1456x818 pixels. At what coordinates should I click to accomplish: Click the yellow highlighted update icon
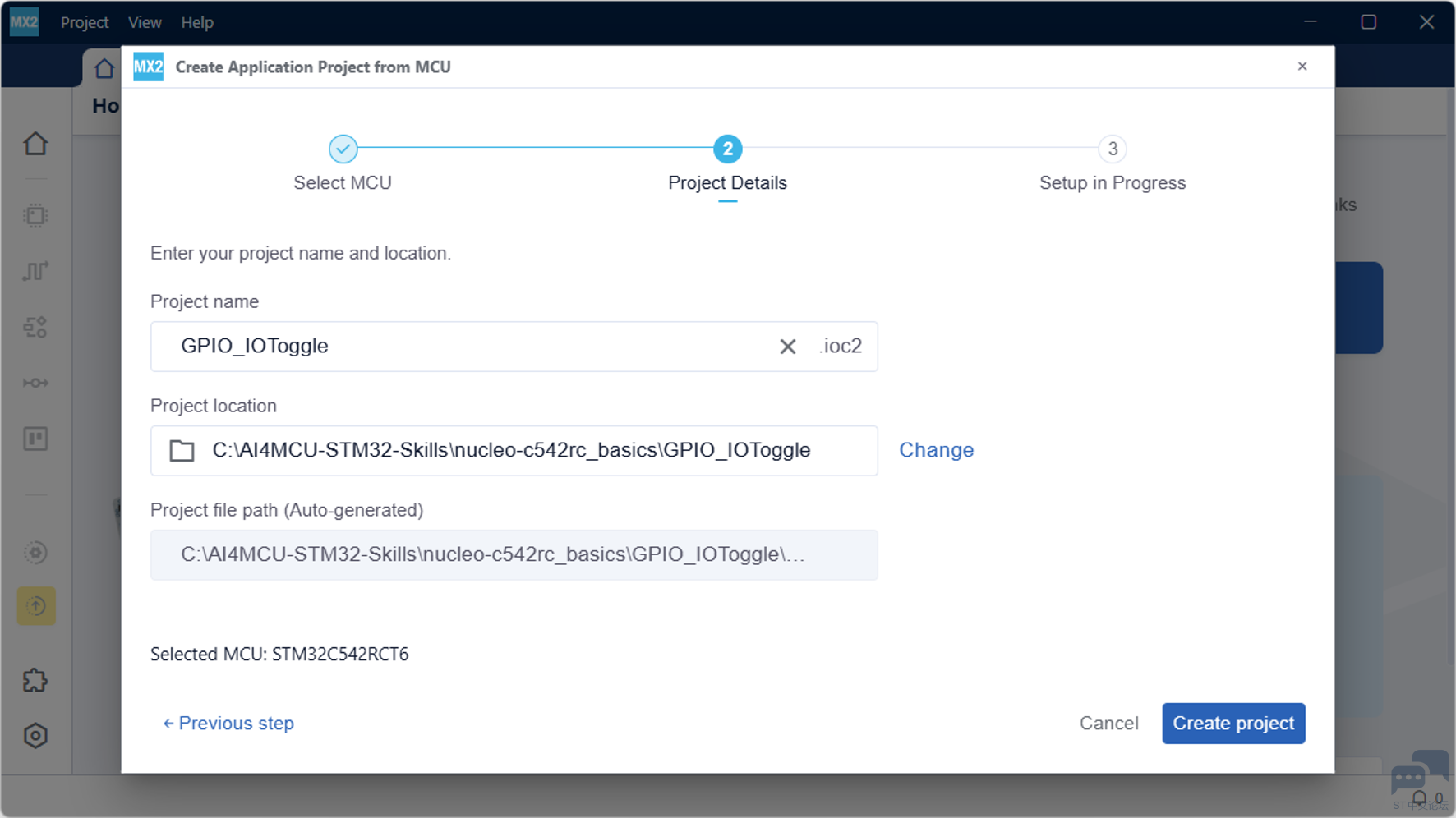(x=36, y=606)
